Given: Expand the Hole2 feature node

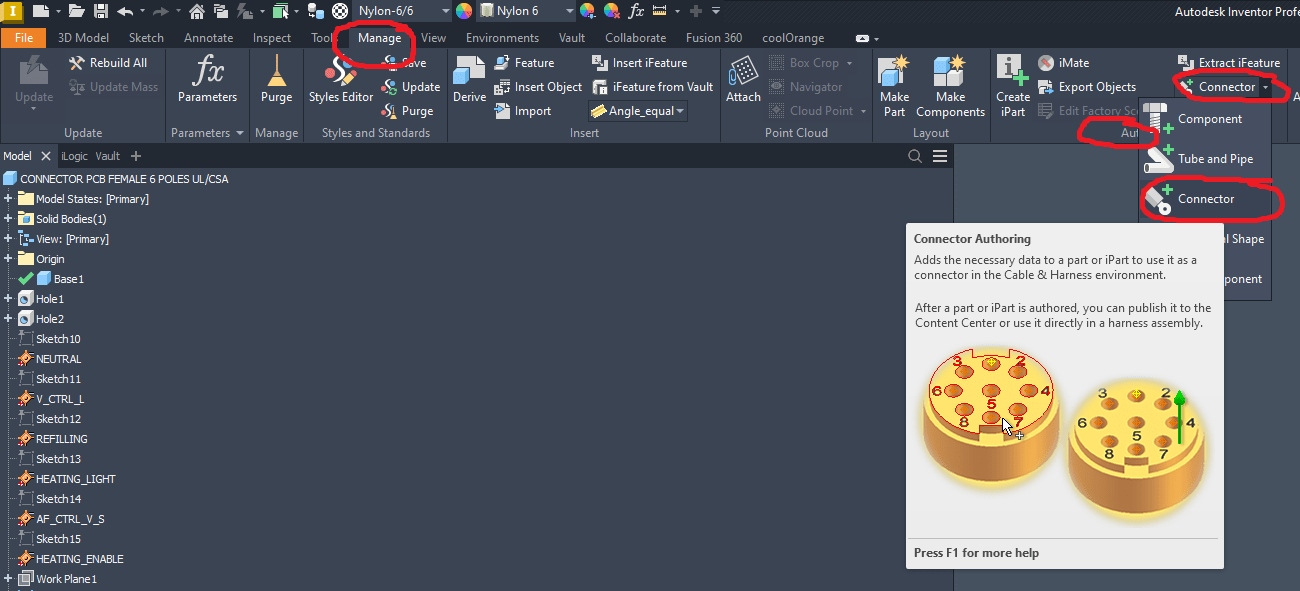Looking at the screenshot, I should click(x=8, y=319).
